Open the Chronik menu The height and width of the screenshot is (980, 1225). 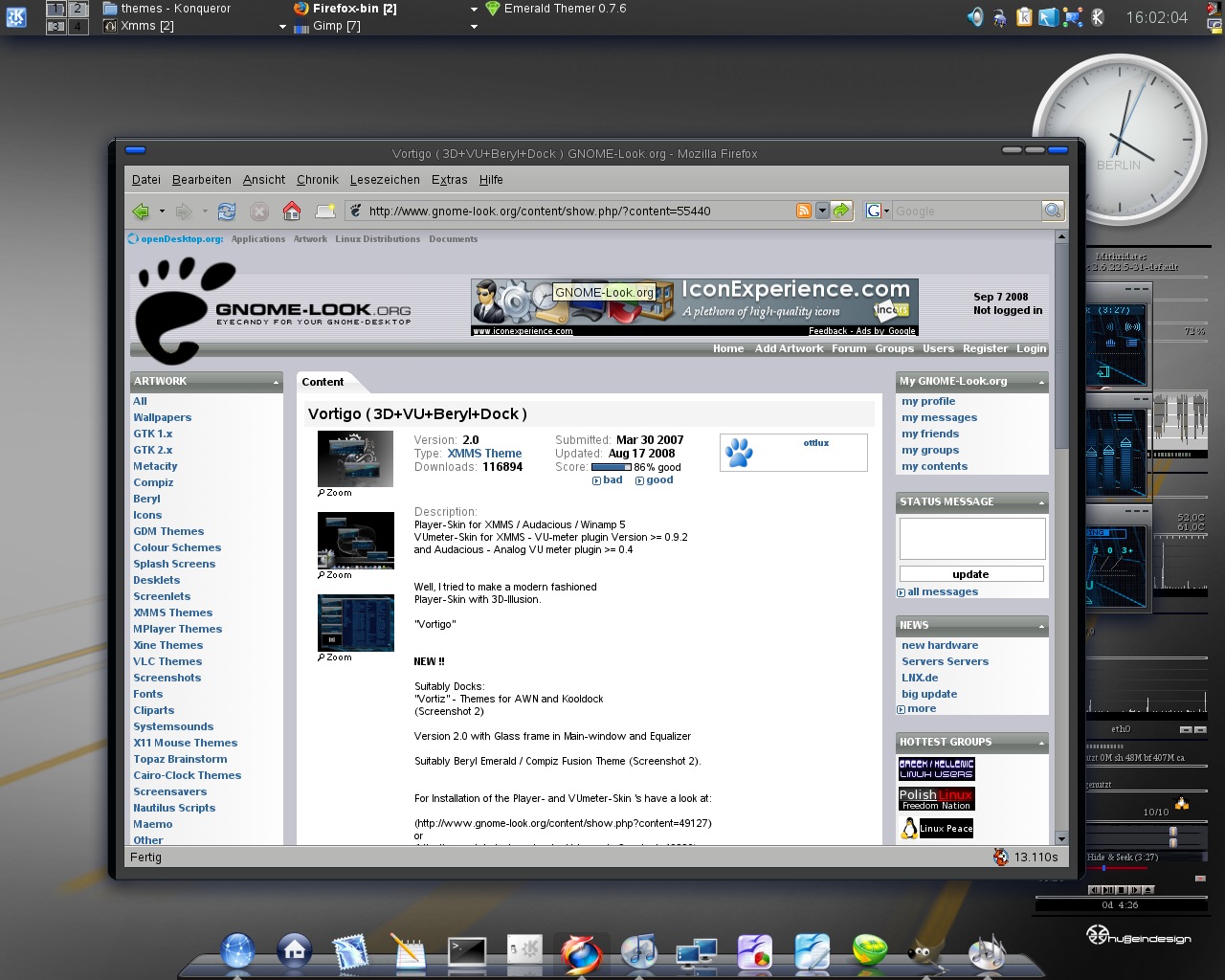pyautogui.click(x=318, y=180)
